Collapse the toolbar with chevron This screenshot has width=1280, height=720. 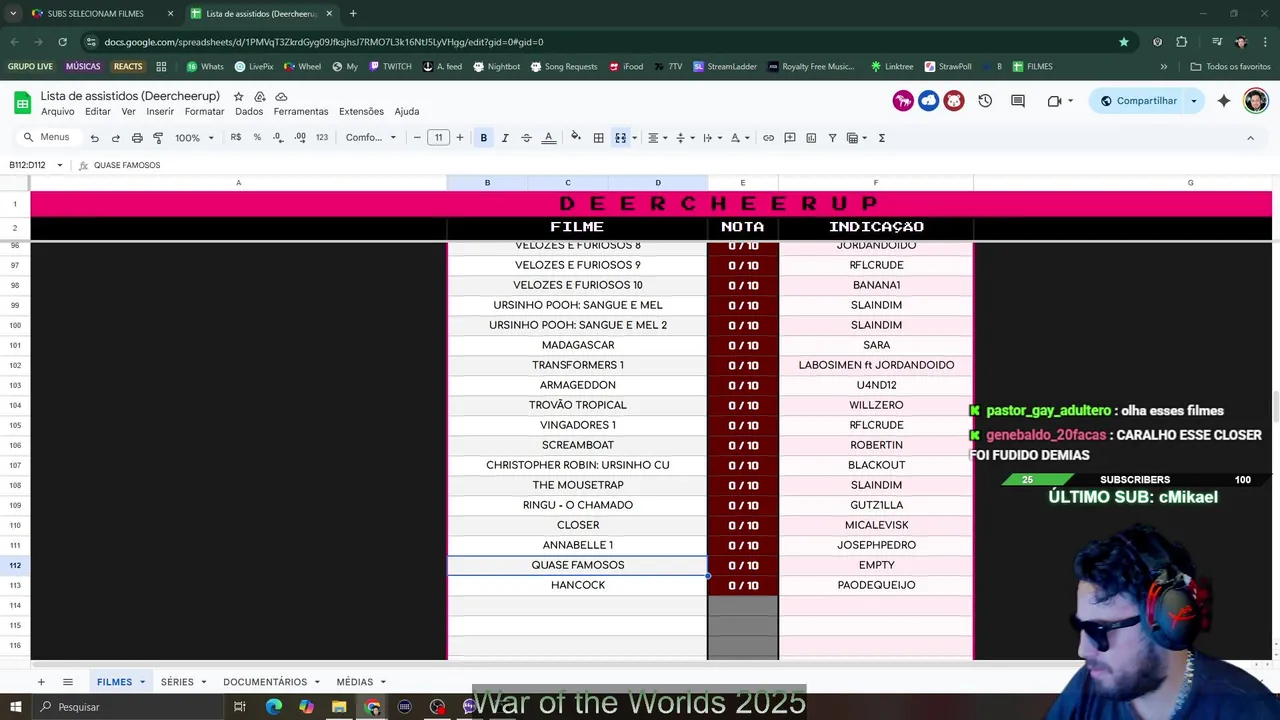(1250, 138)
